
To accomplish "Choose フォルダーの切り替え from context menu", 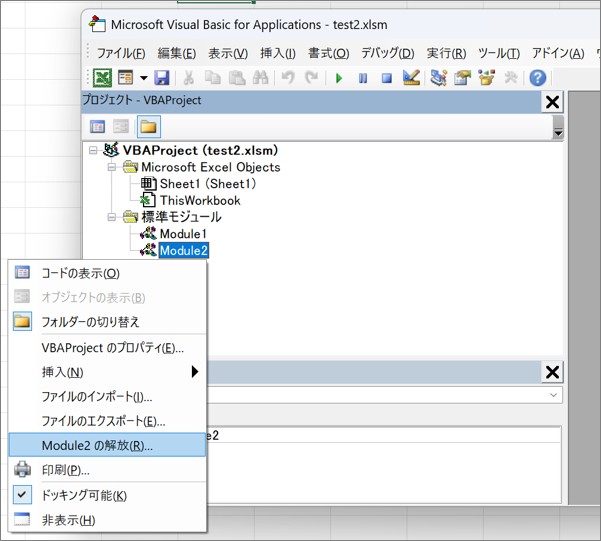I will (107, 321).
